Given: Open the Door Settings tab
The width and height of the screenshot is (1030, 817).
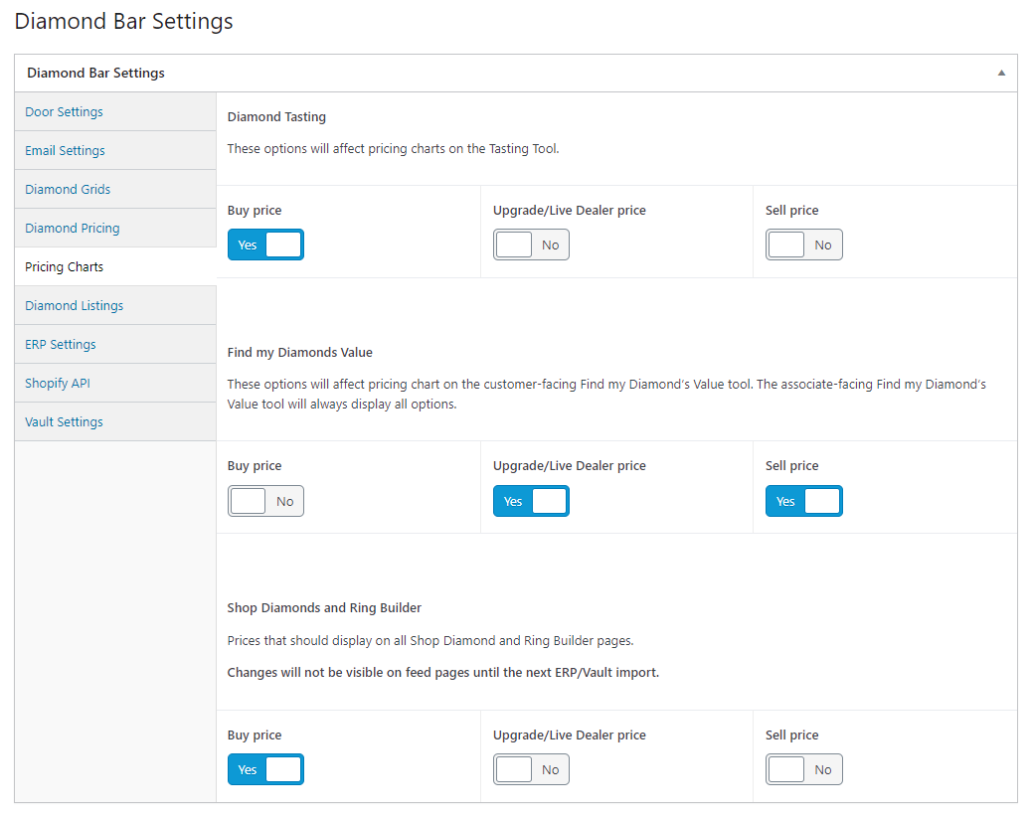Looking at the screenshot, I should pyautogui.click(x=64, y=112).
